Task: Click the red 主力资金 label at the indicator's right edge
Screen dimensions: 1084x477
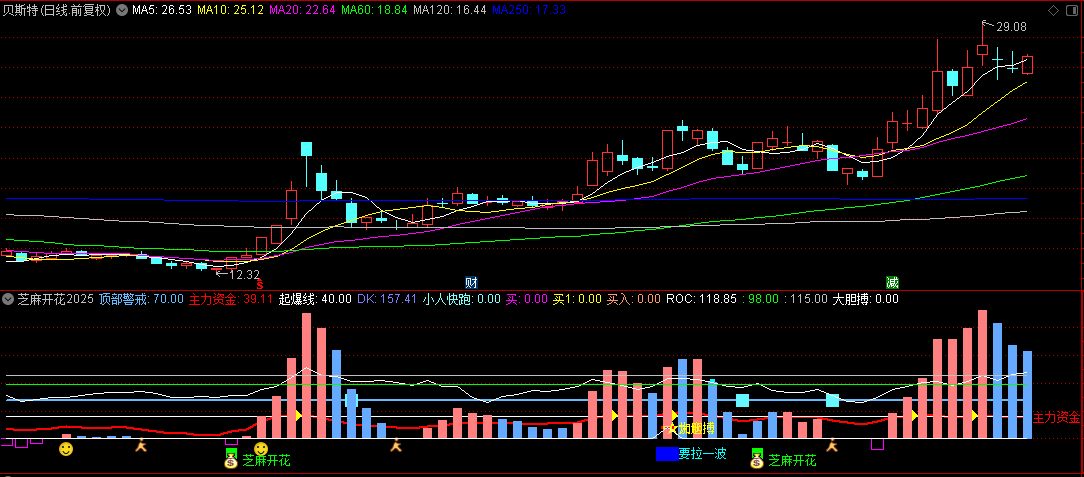Action: (x=1056, y=417)
